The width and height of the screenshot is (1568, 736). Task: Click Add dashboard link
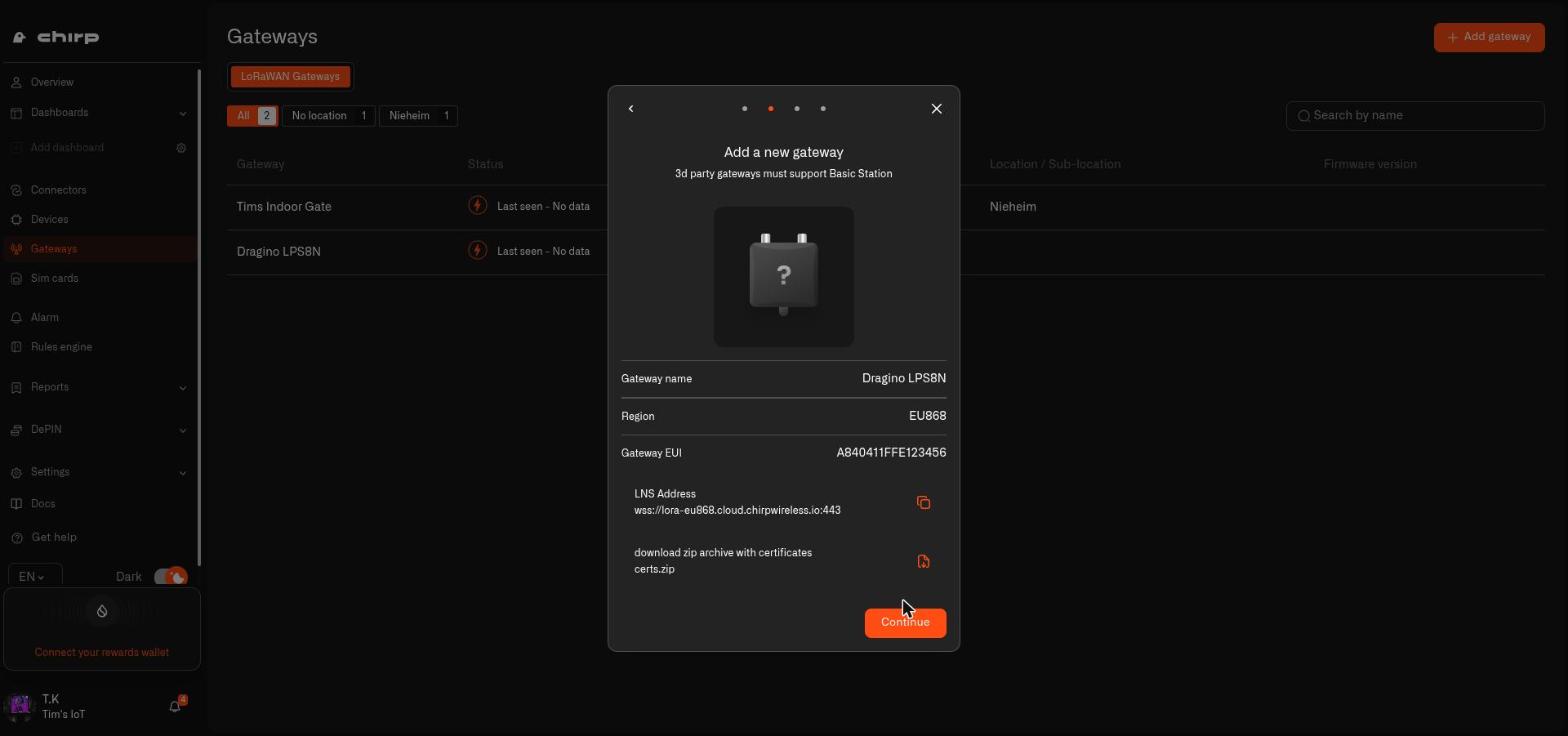[x=67, y=148]
